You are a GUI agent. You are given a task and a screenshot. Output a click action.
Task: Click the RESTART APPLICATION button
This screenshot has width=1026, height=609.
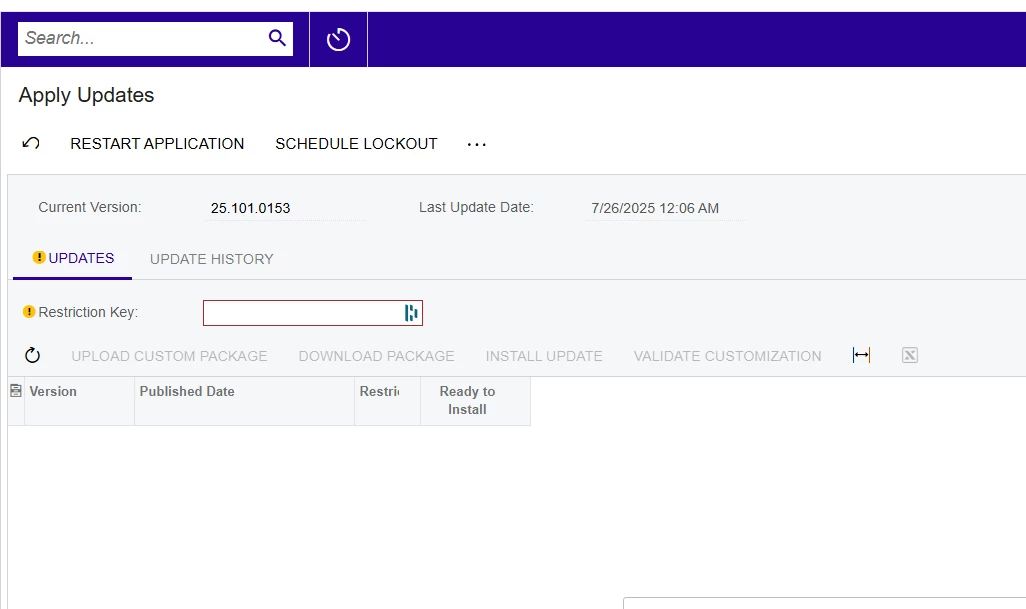(157, 144)
